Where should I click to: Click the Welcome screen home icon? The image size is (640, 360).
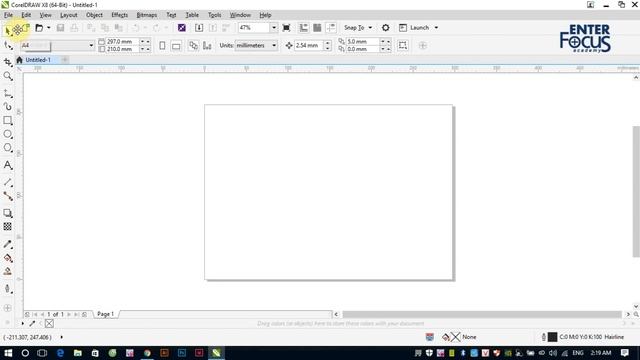point(19,60)
